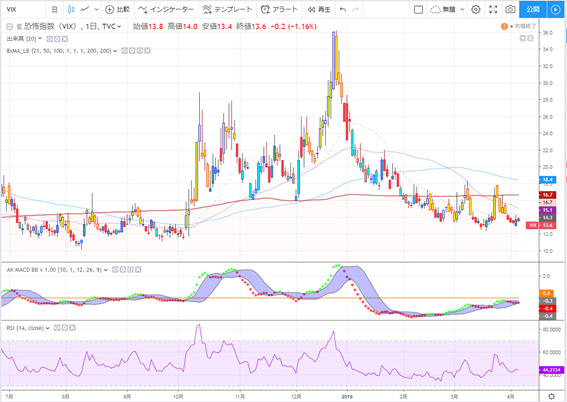
Task: Open the 無題 layout name dropdown arrow
Action: (x=462, y=10)
